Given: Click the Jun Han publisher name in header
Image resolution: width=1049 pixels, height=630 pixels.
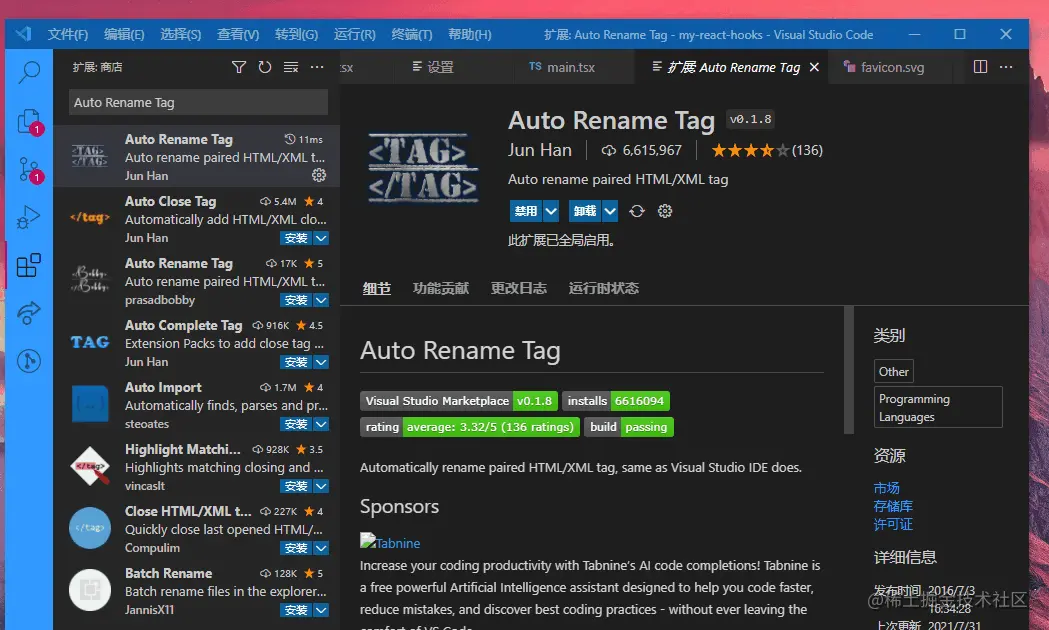Looking at the screenshot, I should [539, 150].
